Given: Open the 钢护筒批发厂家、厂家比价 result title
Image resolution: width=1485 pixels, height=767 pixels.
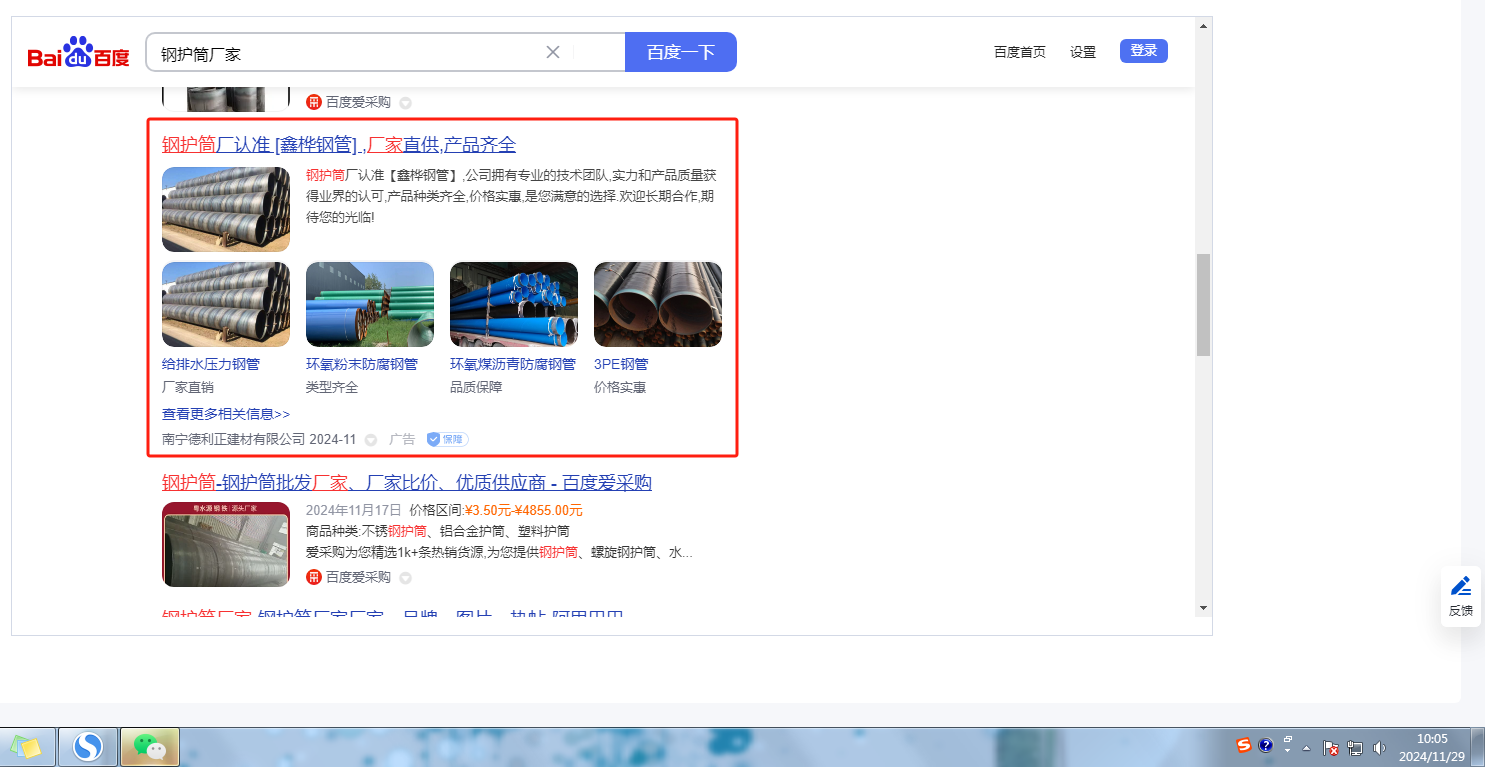Looking at the screenshot, I should (407, 483).
